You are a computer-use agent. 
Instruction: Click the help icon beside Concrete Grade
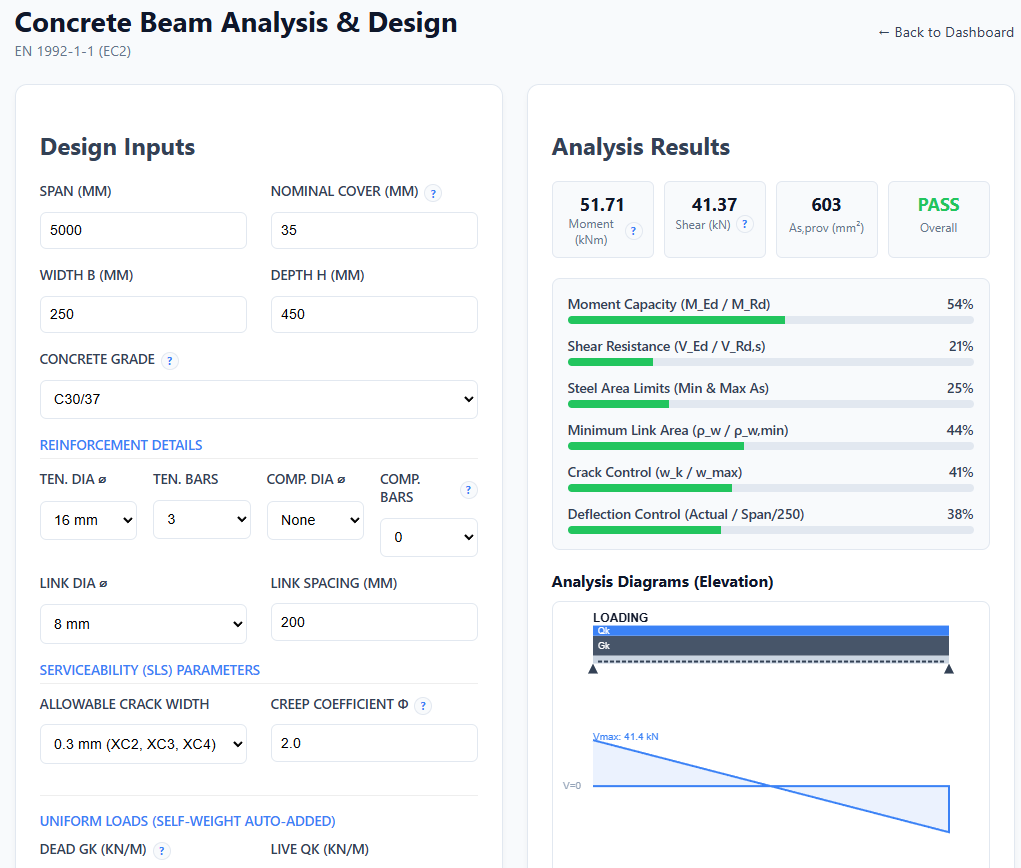170,361
